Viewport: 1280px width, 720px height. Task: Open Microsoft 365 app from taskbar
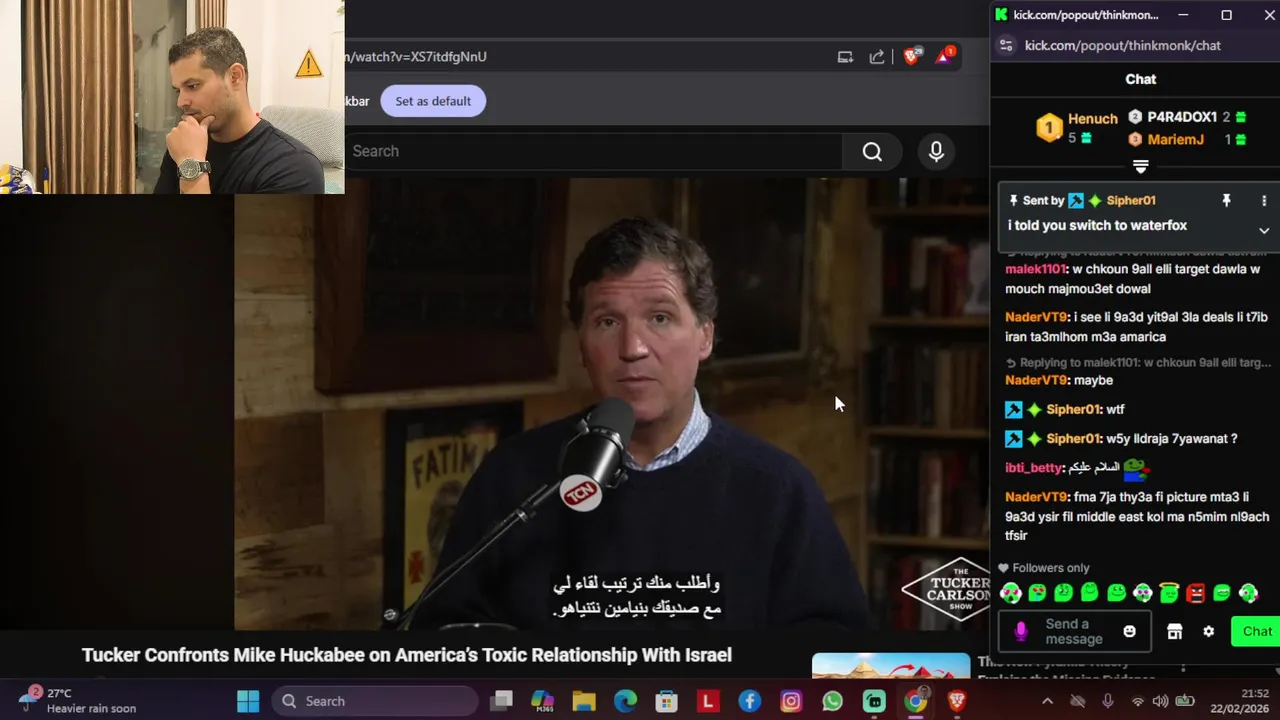point(542,701)
